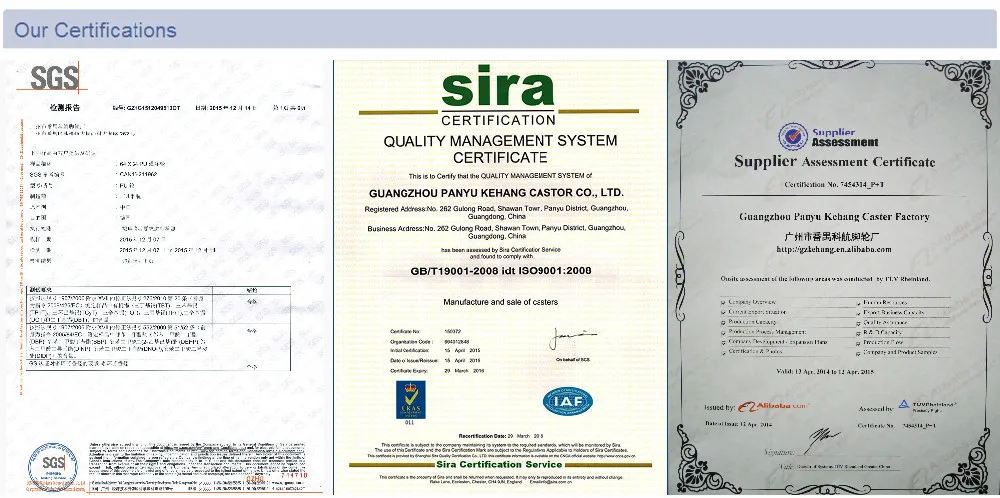This screenshot has height=498, width=1000.
Task: Open the Supplier Assessment Certificate image
Action: point(834,277)
